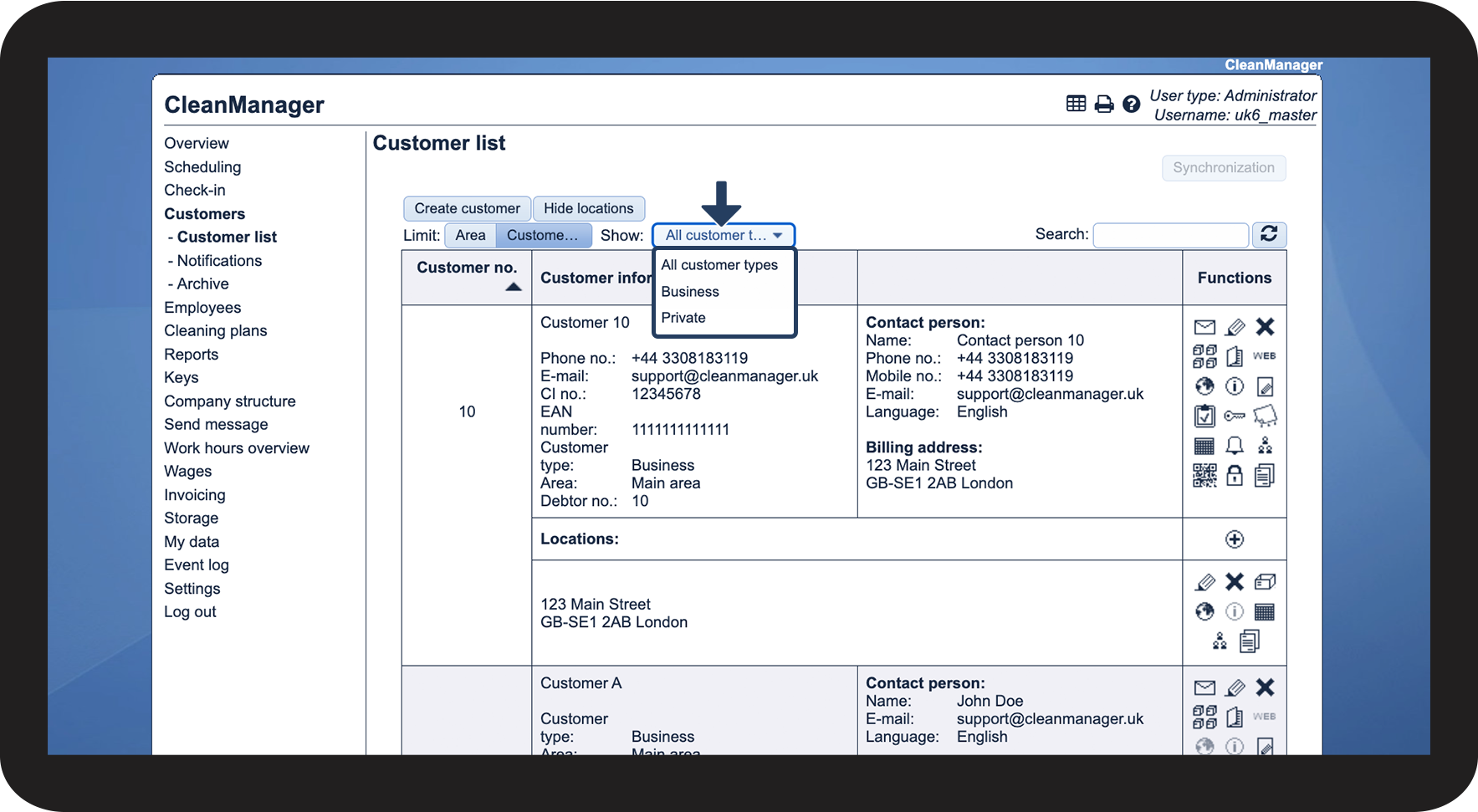The image size is (1478, 812).
Task: Open Notifications under Customers
Action: [x=219, y=261]
